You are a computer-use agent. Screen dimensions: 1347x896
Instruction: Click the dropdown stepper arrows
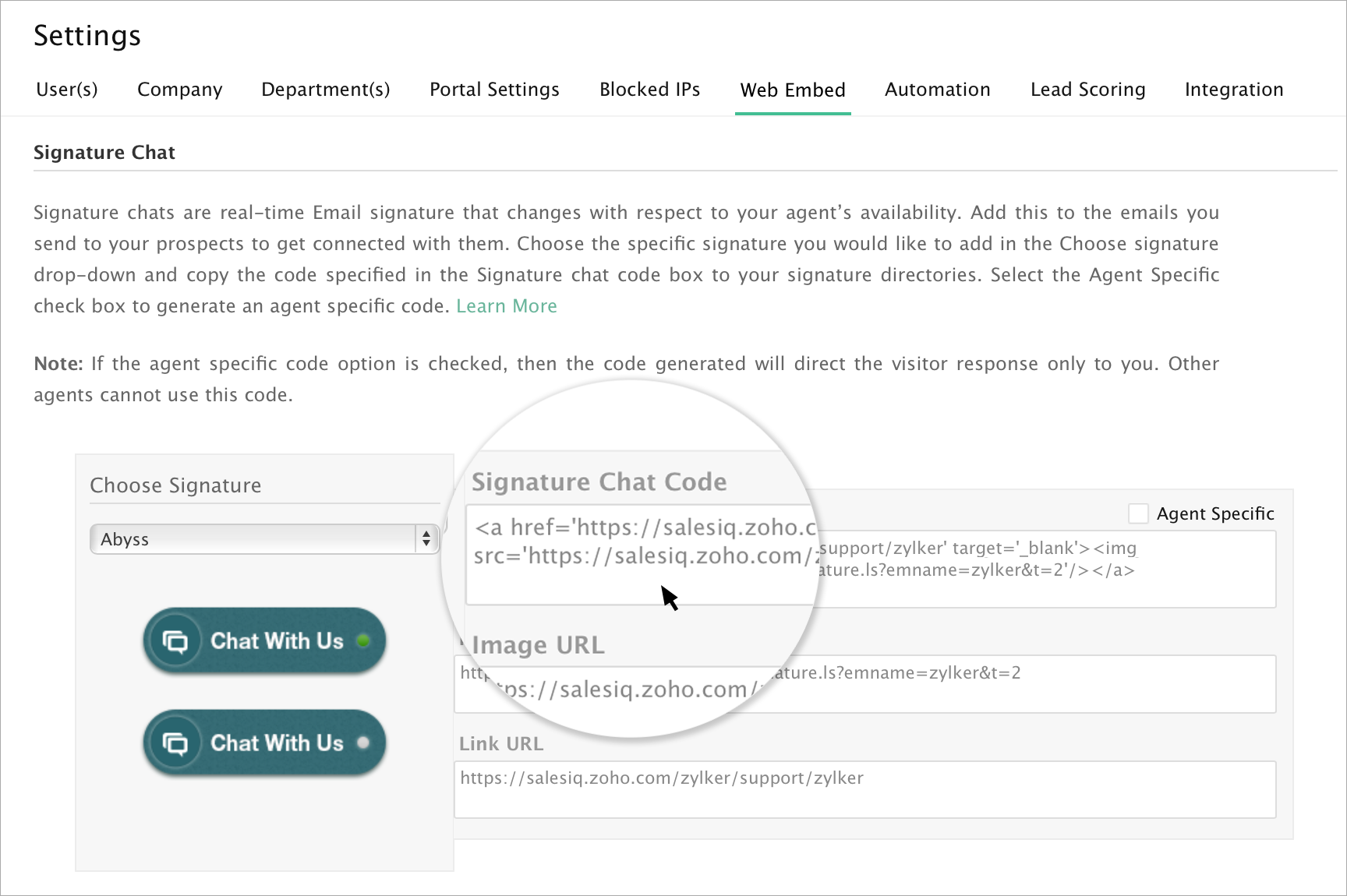[x=426, y=539]
